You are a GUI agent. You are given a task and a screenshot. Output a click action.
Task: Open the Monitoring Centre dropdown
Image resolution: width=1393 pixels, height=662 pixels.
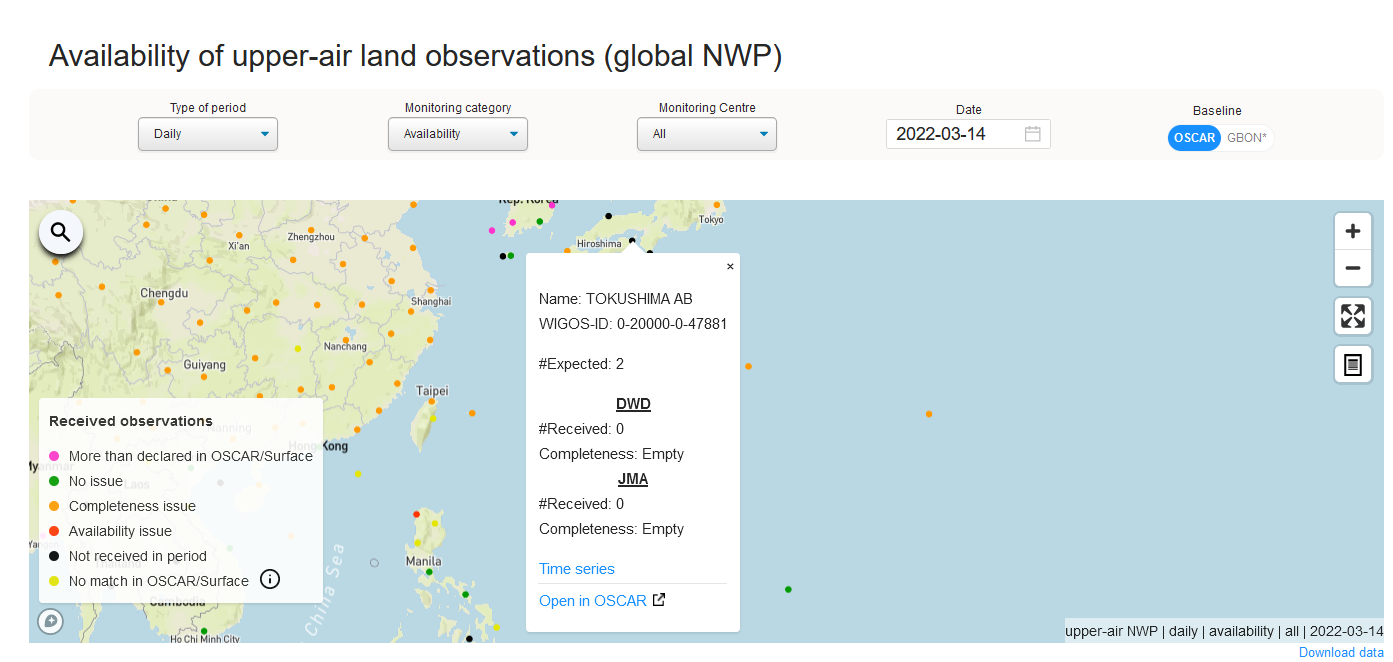coord(707,134)
